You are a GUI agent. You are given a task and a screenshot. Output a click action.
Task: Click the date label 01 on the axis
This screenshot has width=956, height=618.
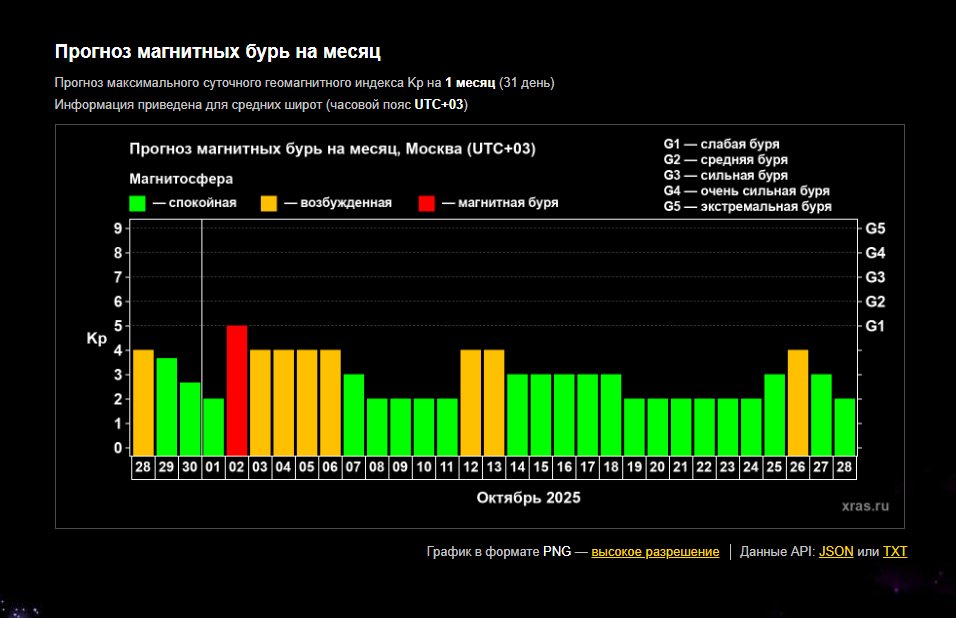213,467
